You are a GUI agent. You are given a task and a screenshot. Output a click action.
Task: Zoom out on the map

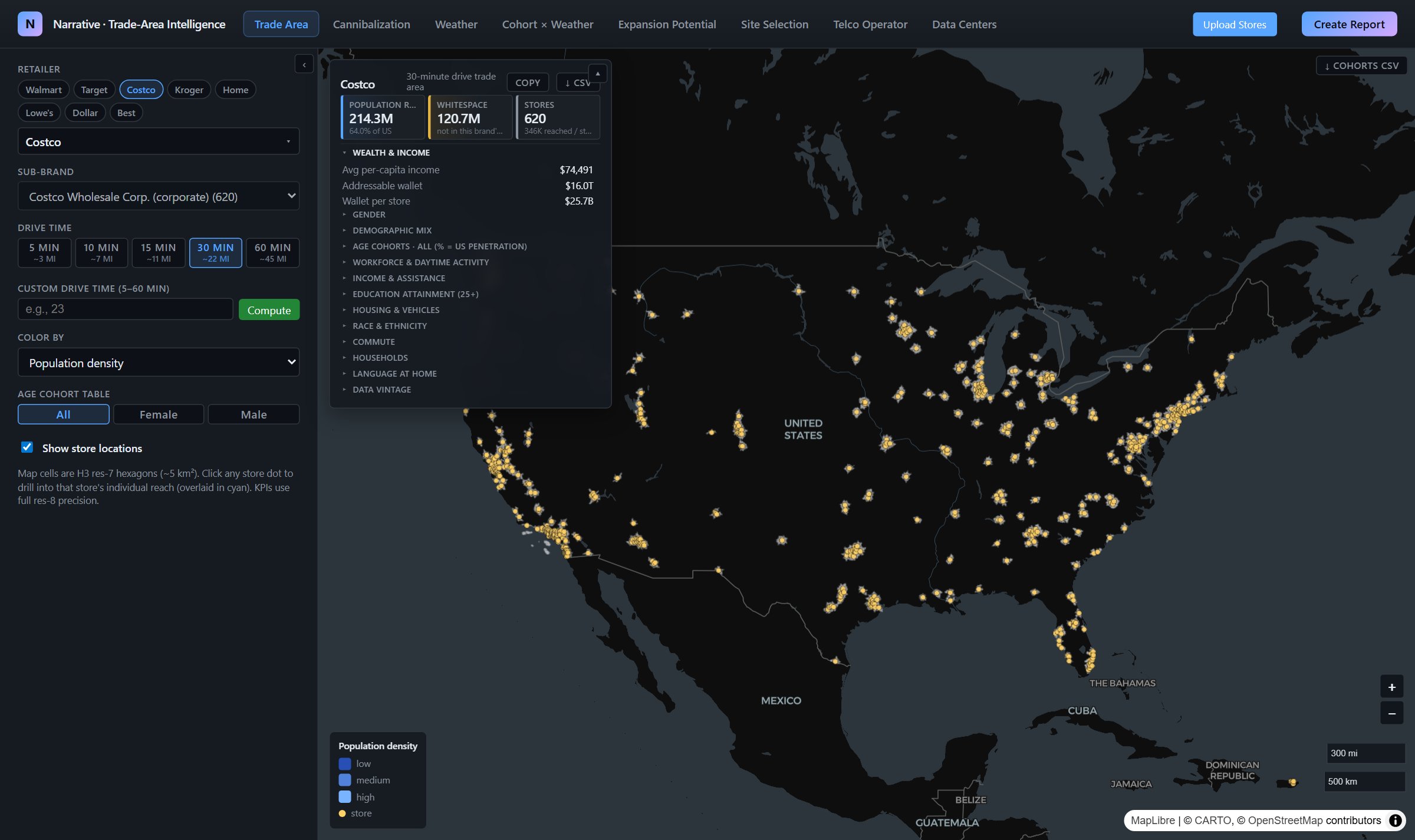[x=1391, y=714]
